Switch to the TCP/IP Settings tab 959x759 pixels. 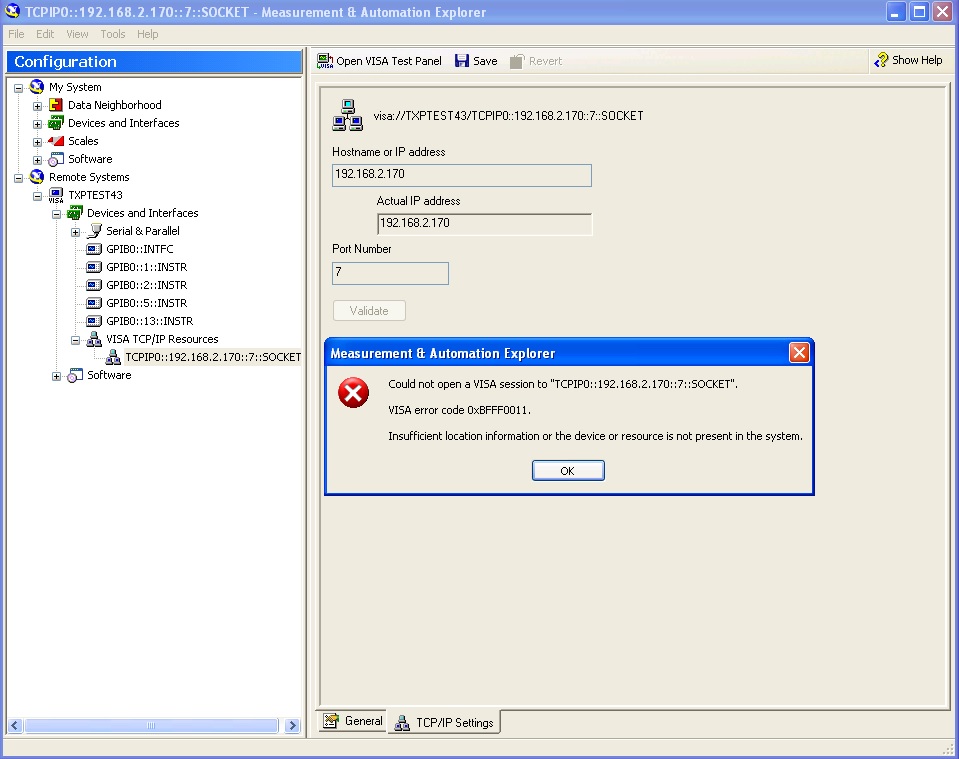(445, 722)
